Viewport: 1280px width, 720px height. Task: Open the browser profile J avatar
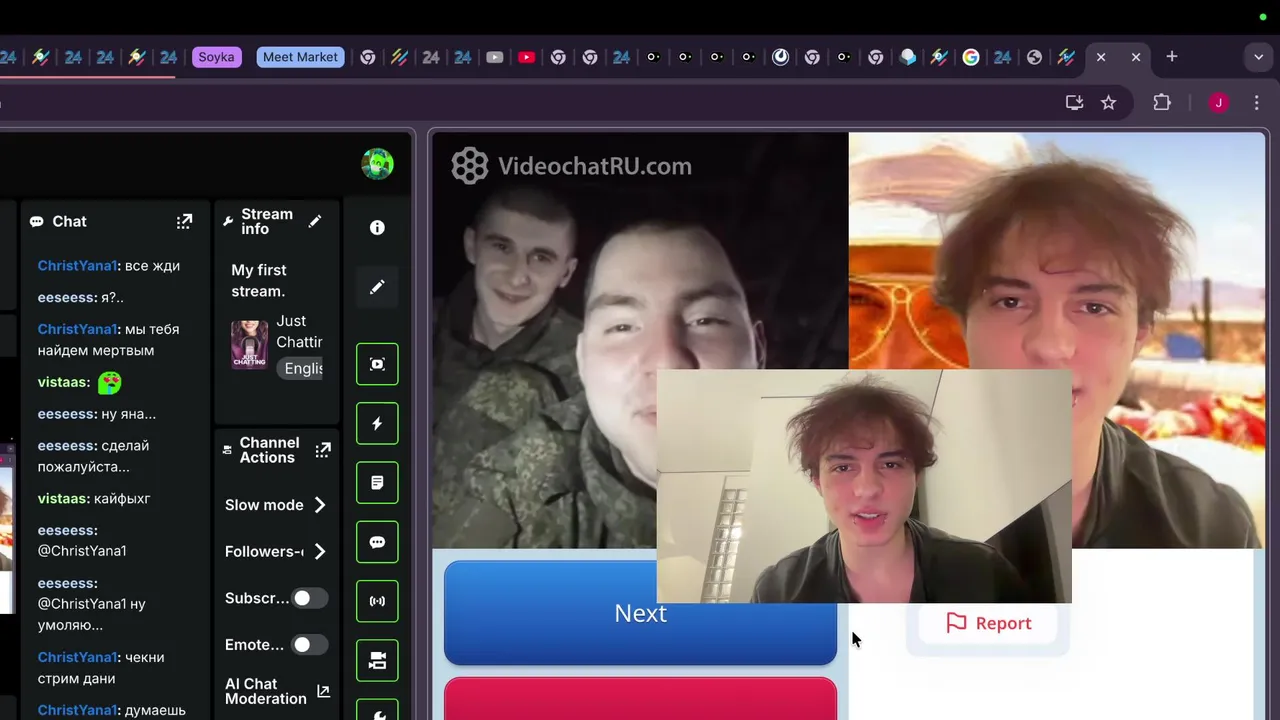tap(1218, 102)
